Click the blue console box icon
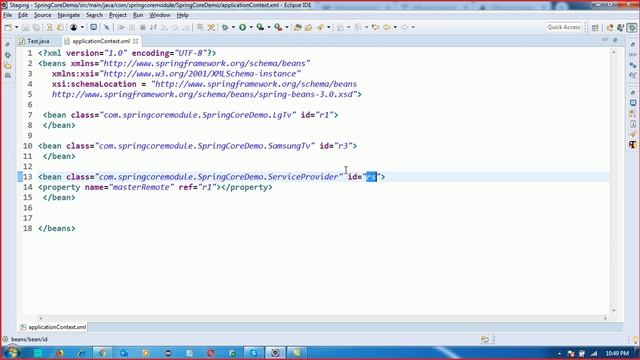The width and height of the screenshot is (640, 360). 93,27
